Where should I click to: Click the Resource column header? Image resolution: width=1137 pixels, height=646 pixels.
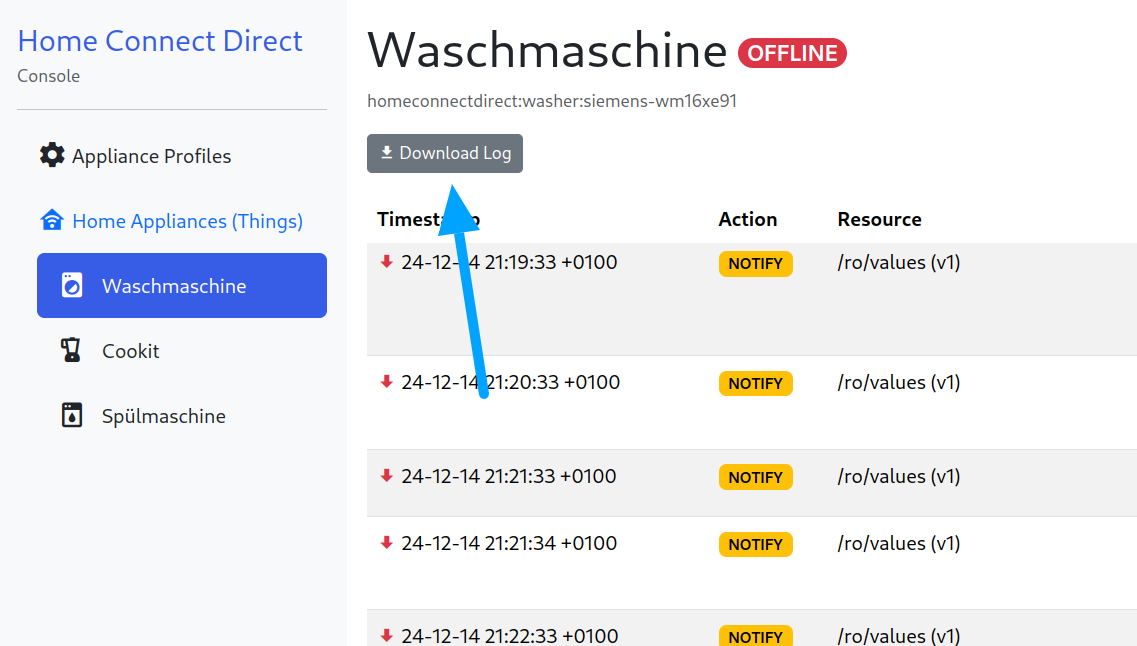(879, 219)
